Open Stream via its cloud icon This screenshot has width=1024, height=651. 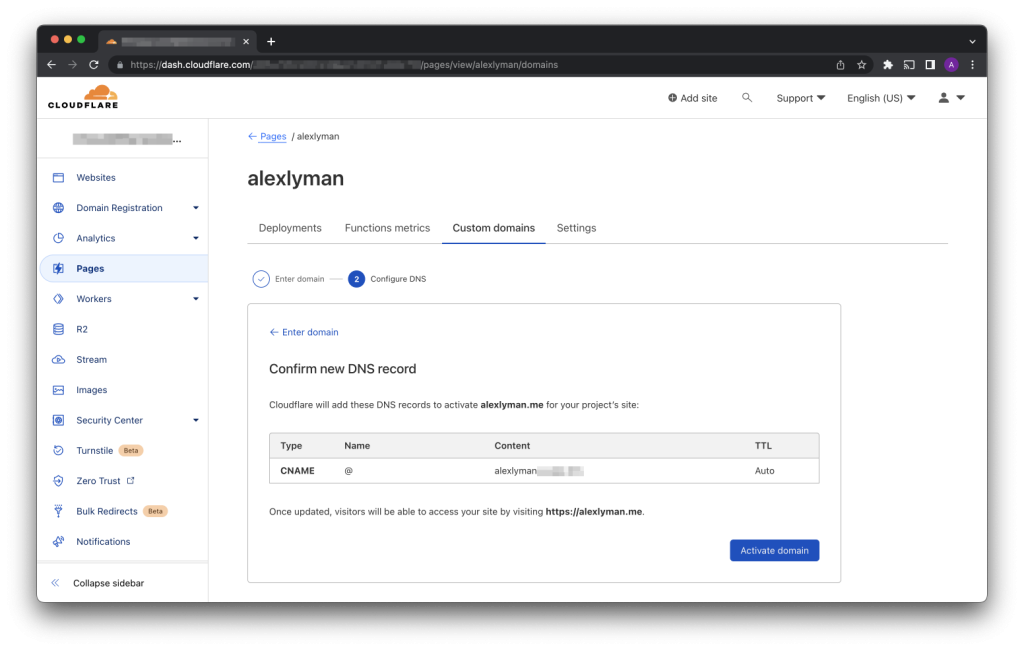pyautogui.click(x=58, y=360)
